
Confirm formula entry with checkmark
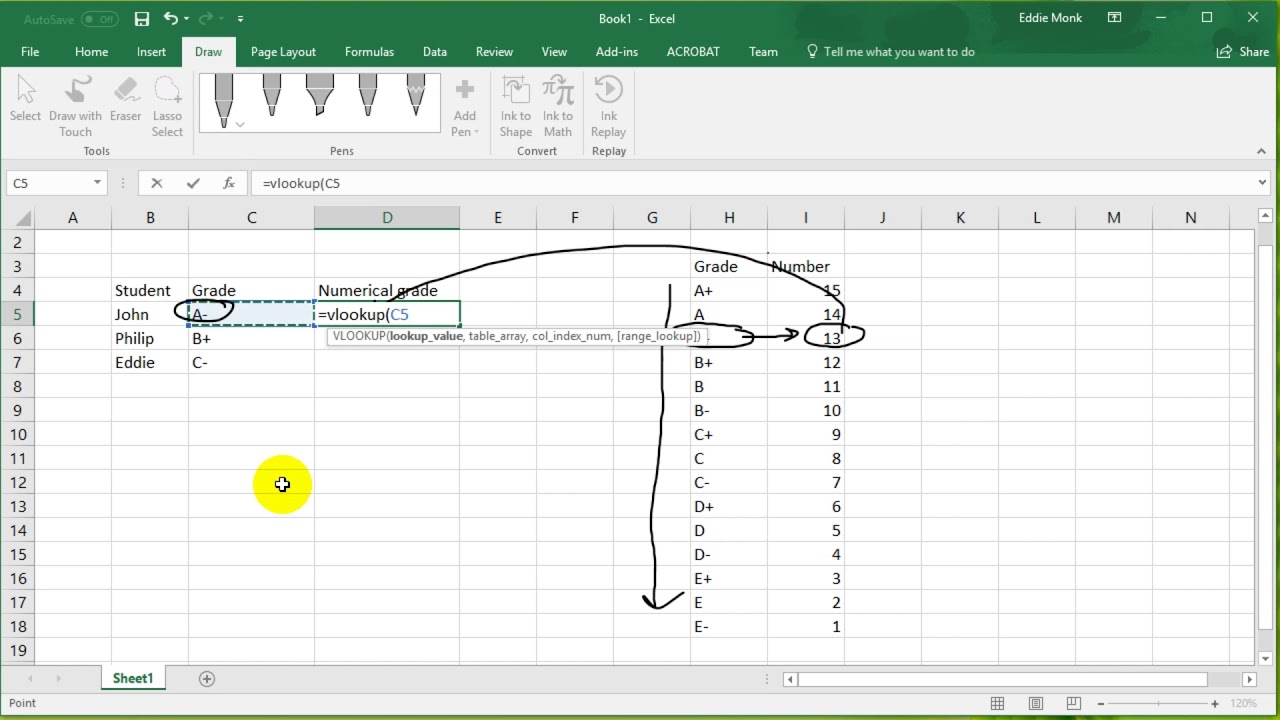tap(193, 183)
